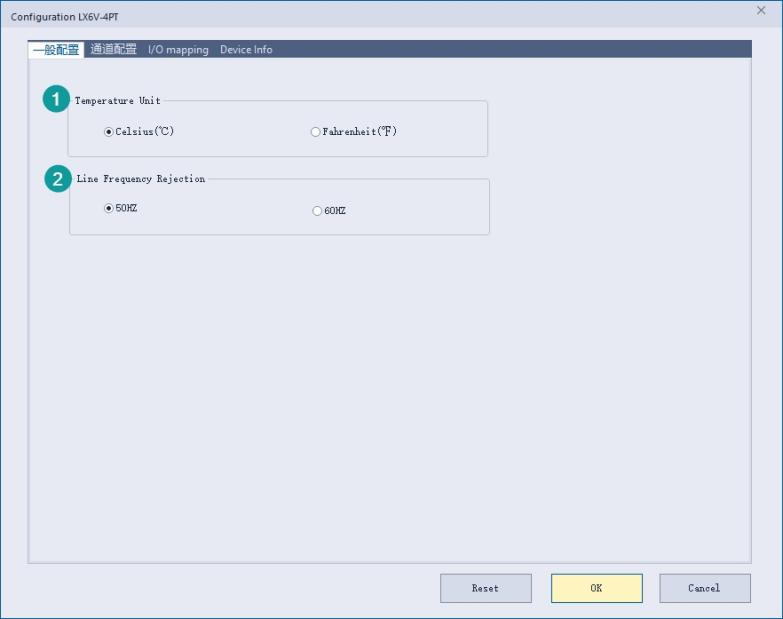Go to the I/O mapping tab

point(178,49)
